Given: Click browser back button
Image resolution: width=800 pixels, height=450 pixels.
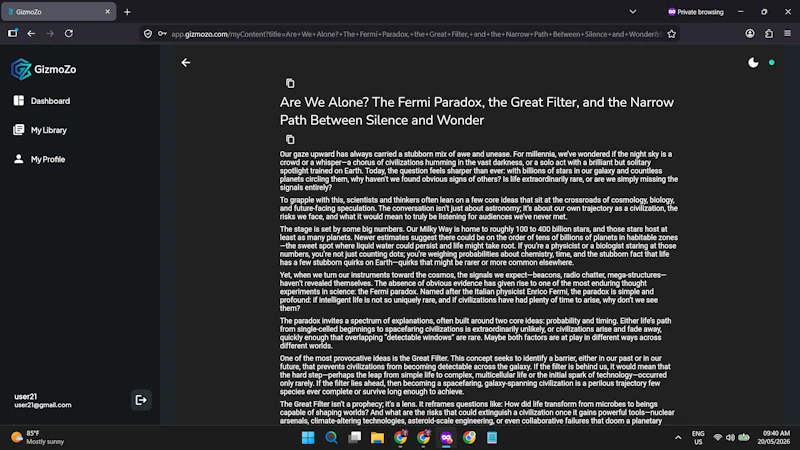Looking at the screenshot, I should point(31,34).
